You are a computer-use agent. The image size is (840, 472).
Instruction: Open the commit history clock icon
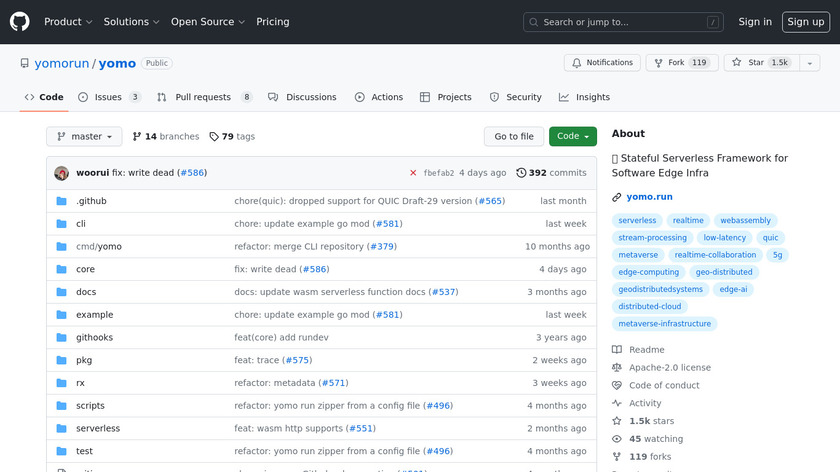click(x=521, y=173)
